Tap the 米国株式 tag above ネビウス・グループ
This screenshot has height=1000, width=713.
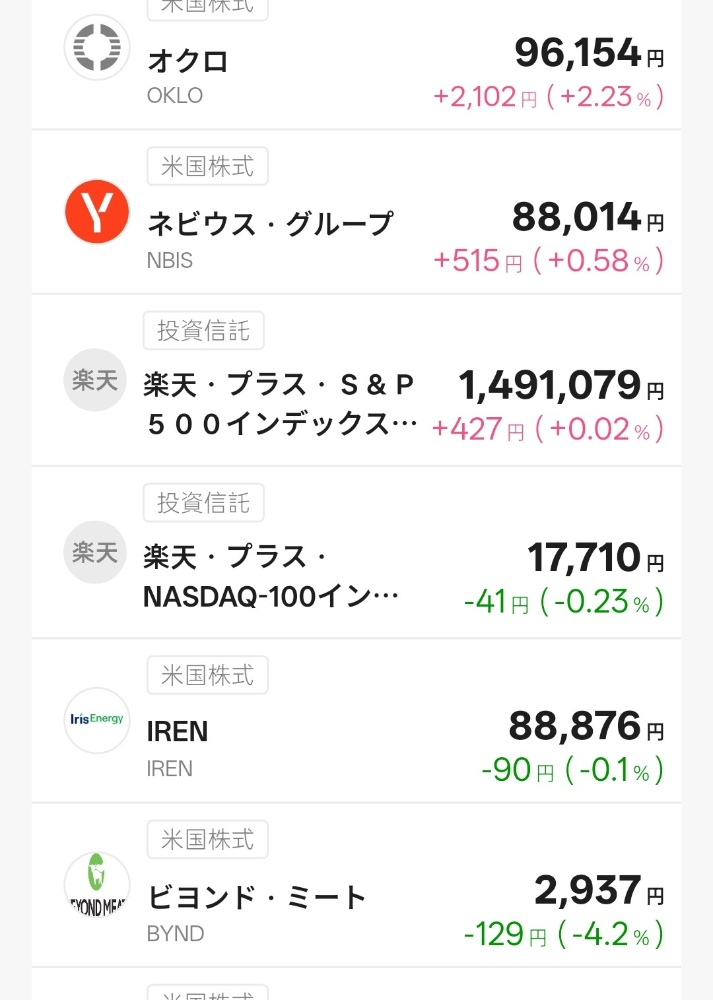pos(208,166)
